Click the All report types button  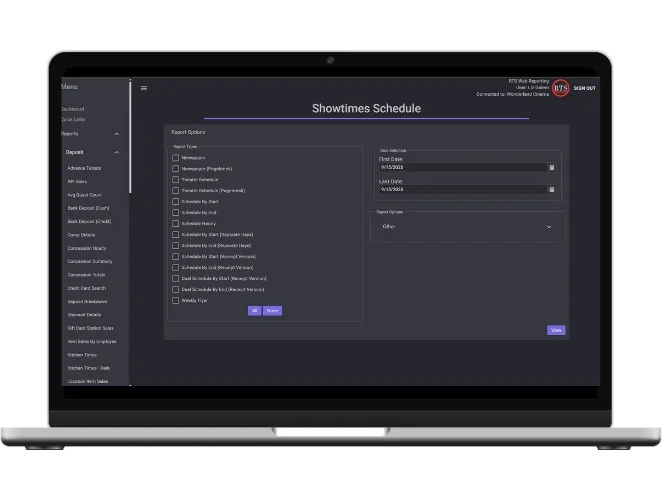255,311
